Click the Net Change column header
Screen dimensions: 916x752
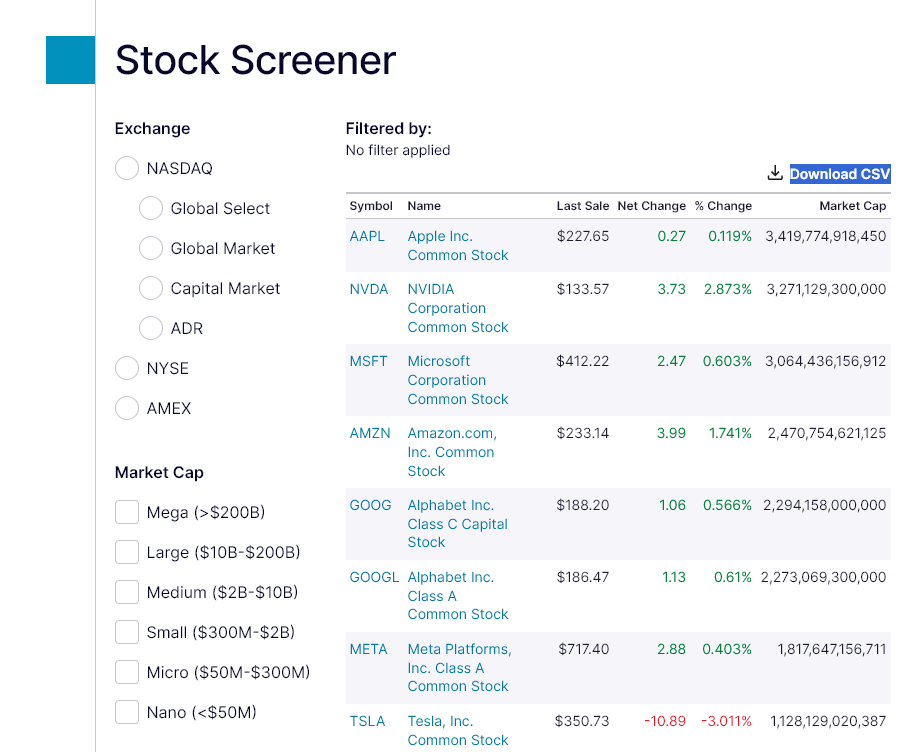point(651,206)
